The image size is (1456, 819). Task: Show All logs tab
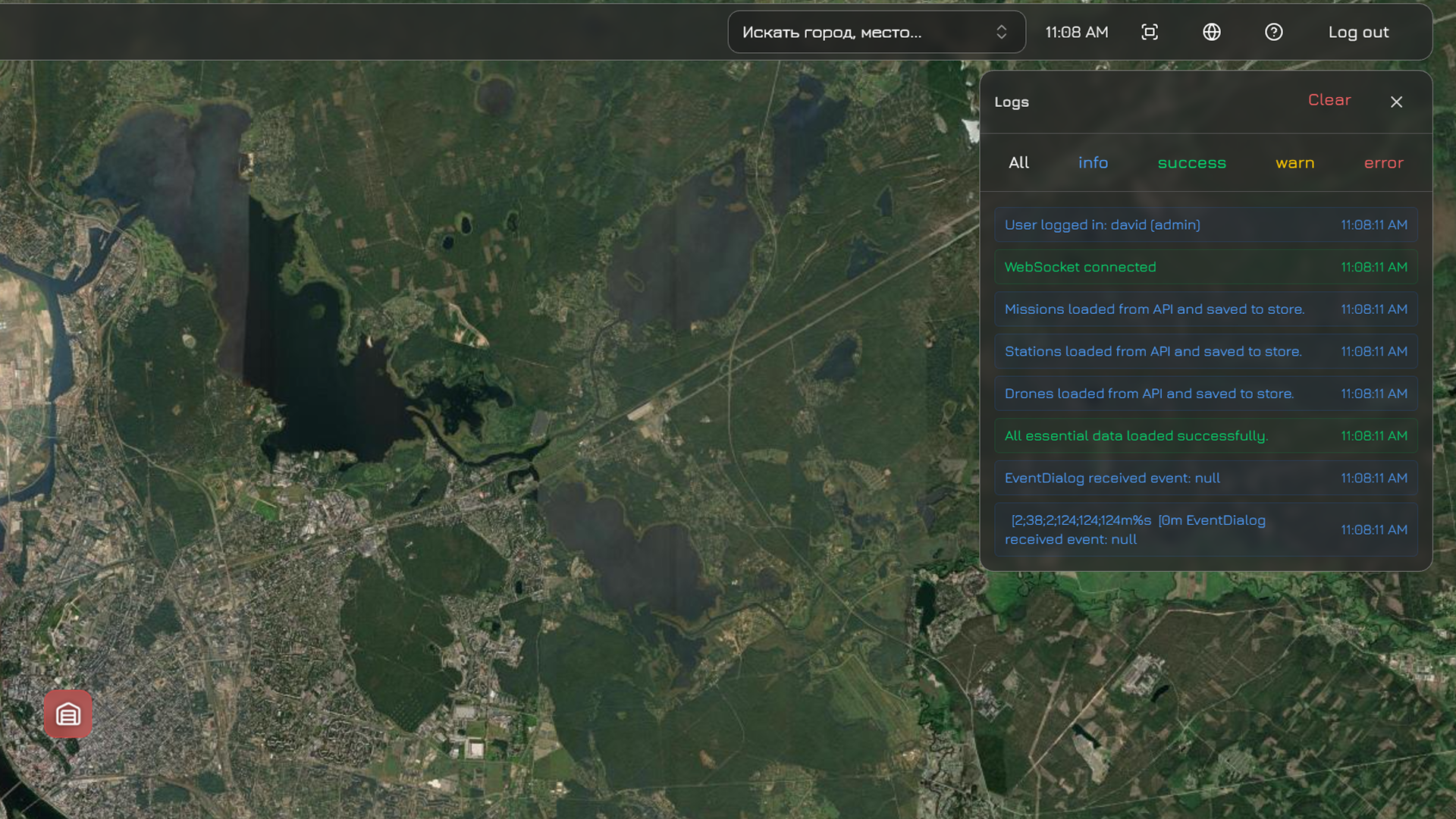1018,162
